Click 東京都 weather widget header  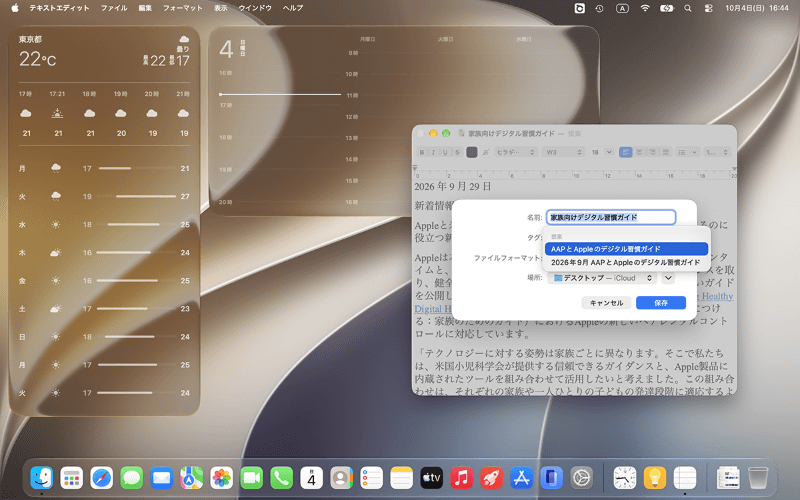pos(30,39)
